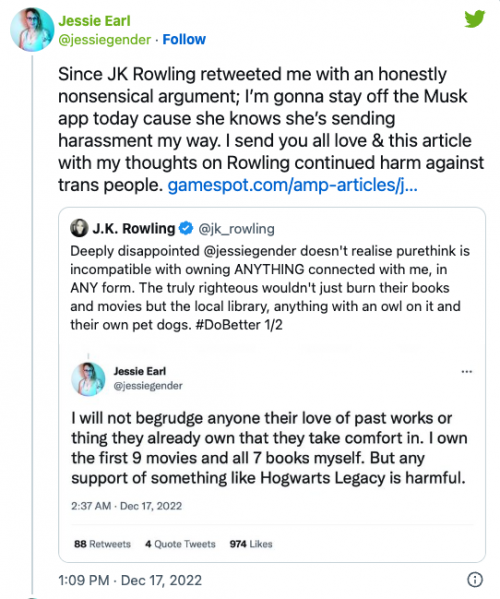View the 974 Likes list

pos(251,544)
